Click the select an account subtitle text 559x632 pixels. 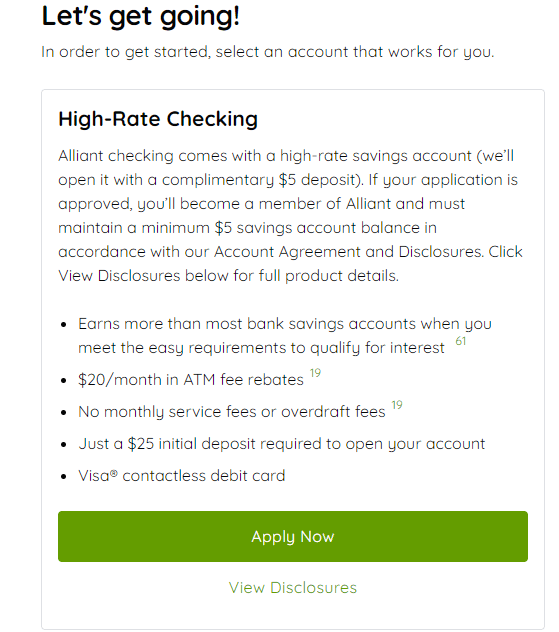(268, 52)
